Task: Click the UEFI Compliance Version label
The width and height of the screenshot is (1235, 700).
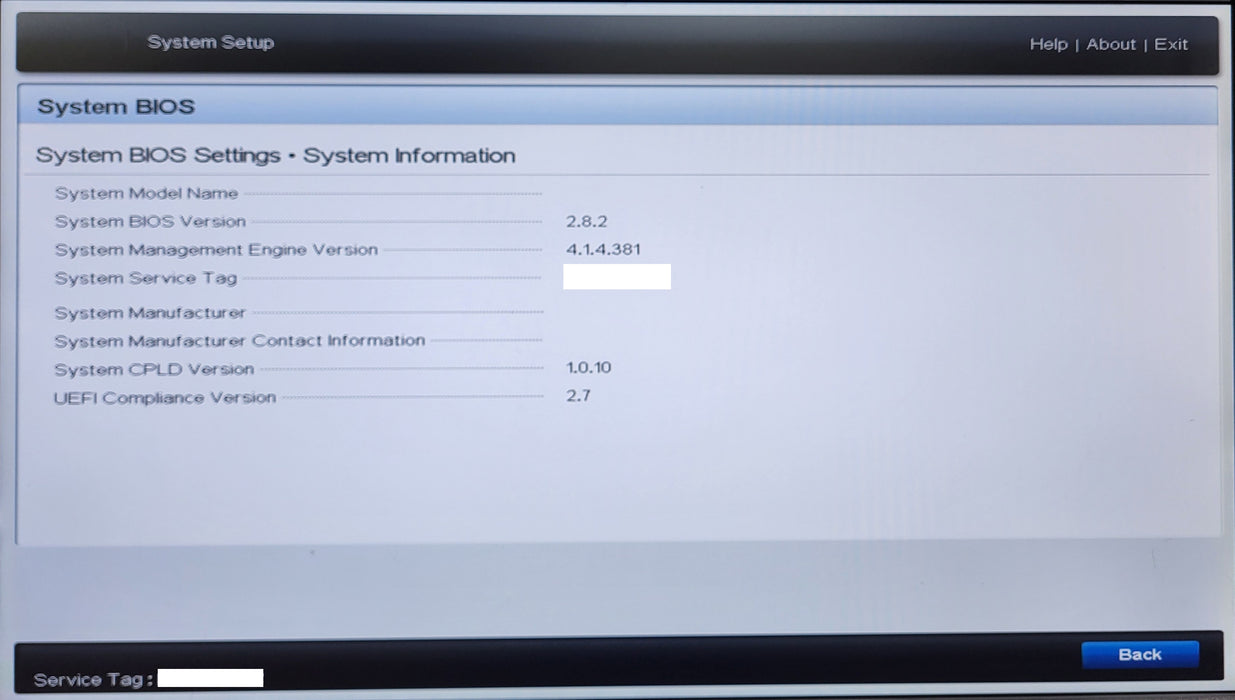Action: (165, 398)
